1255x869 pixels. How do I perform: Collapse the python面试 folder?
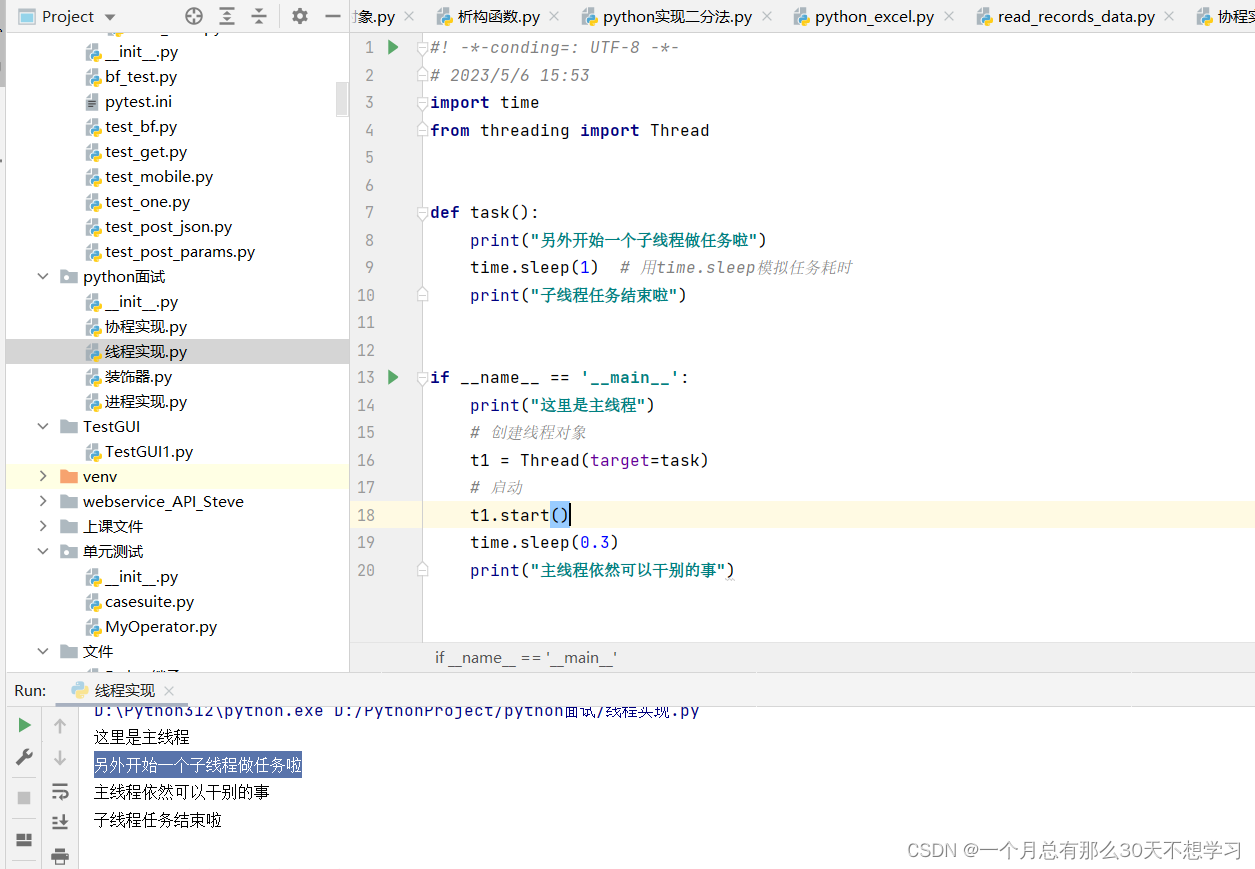point(43,276)
